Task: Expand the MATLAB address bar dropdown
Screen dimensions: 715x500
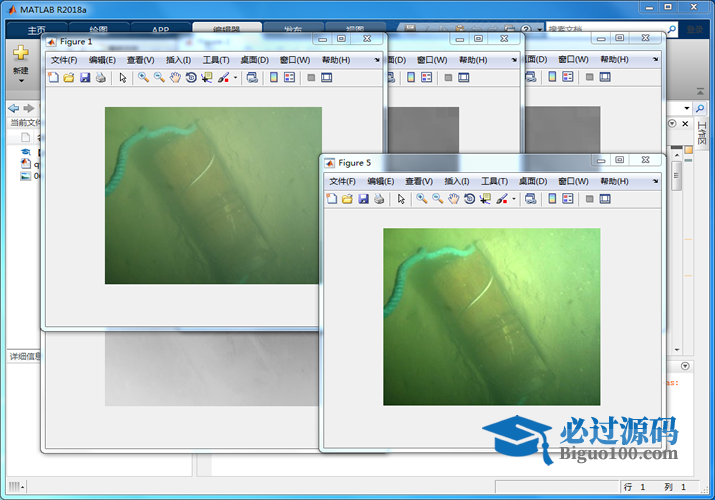Action: [x=686, y=108]
